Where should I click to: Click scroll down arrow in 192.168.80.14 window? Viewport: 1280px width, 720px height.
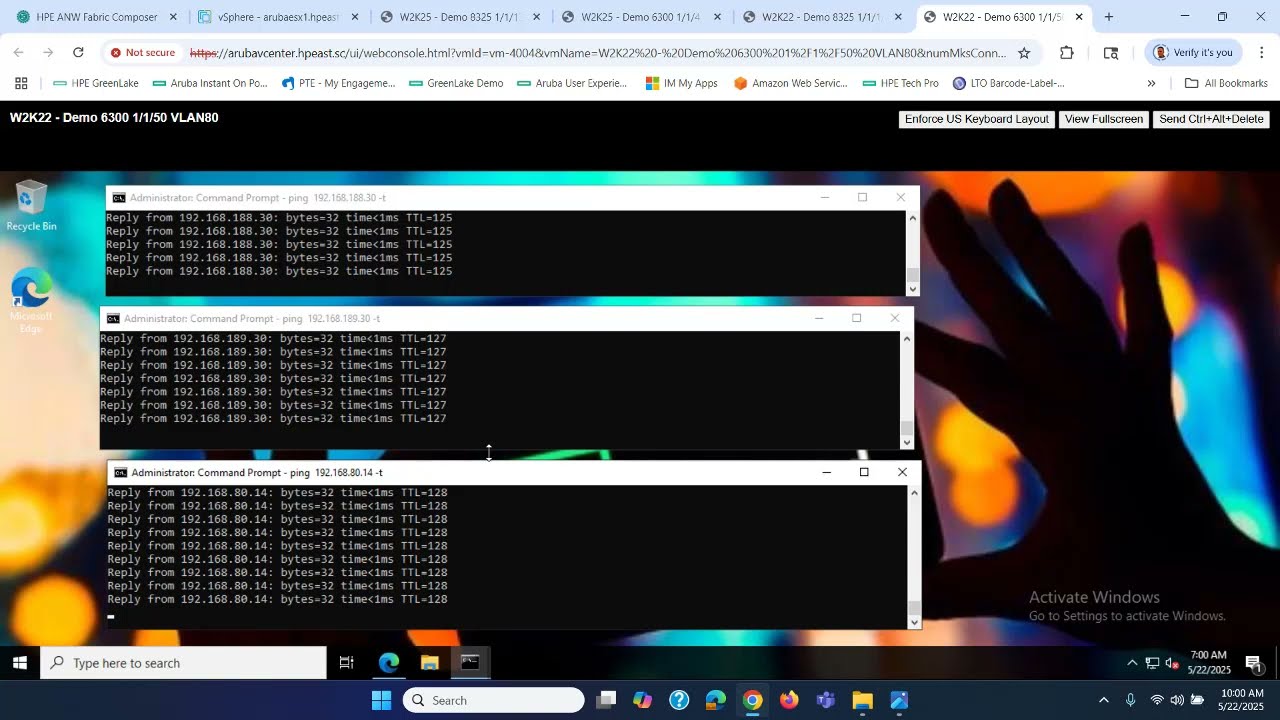point(914,622)
